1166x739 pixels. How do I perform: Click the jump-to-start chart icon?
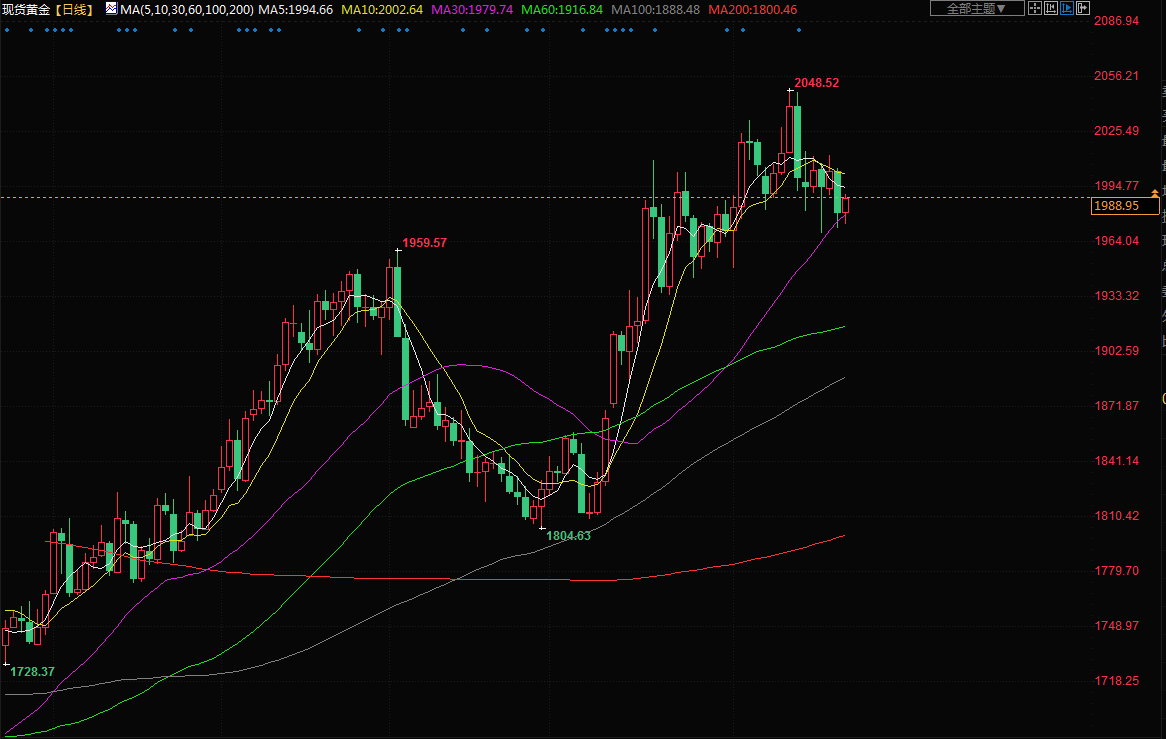[1052, 8]
